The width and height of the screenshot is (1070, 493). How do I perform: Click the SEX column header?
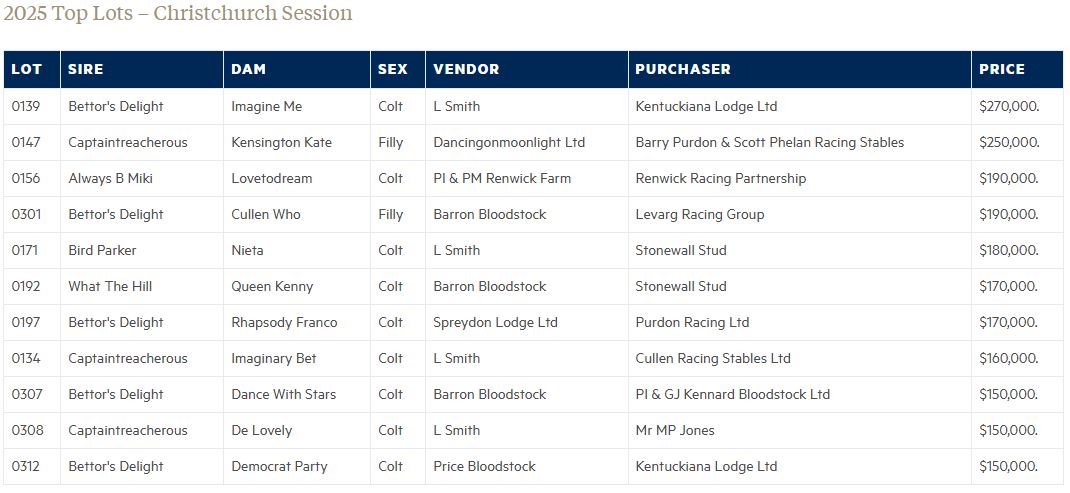(x=393, y=70)
